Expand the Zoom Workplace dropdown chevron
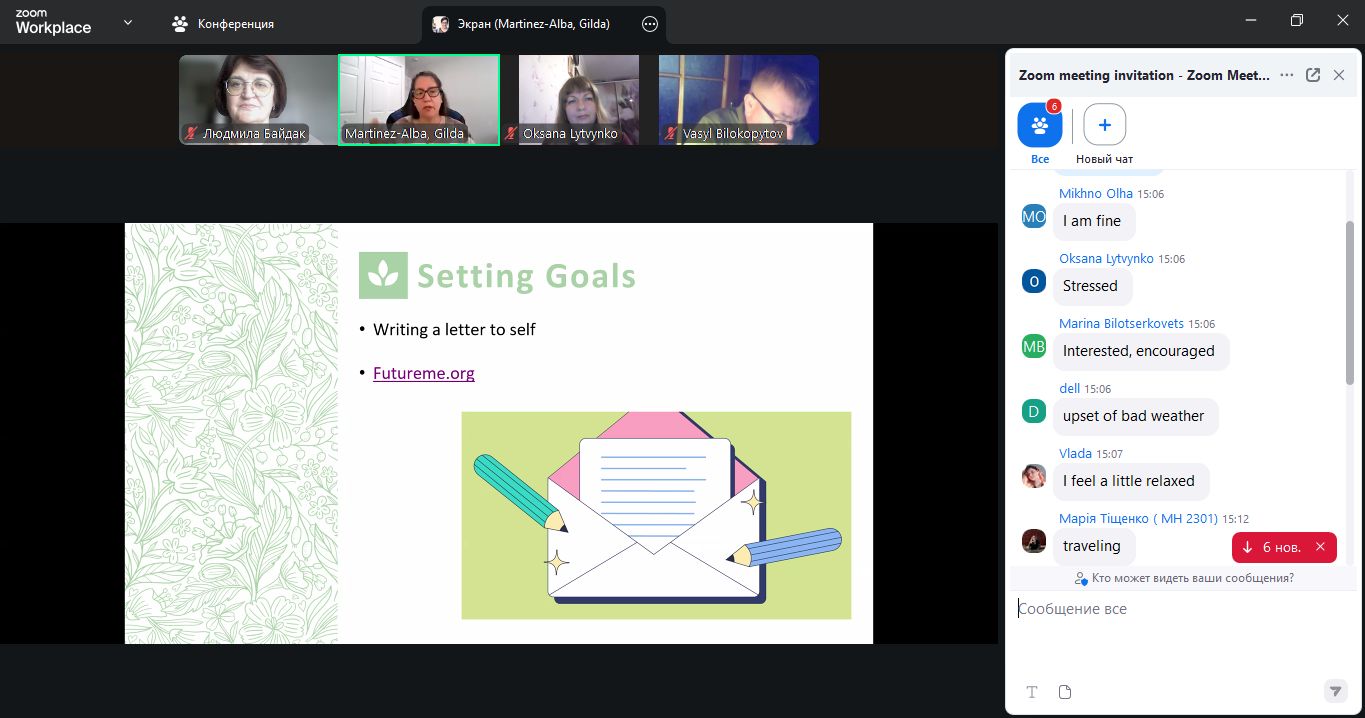The height and width of the screenshot is (718, 1365). (x=127, y=22)
